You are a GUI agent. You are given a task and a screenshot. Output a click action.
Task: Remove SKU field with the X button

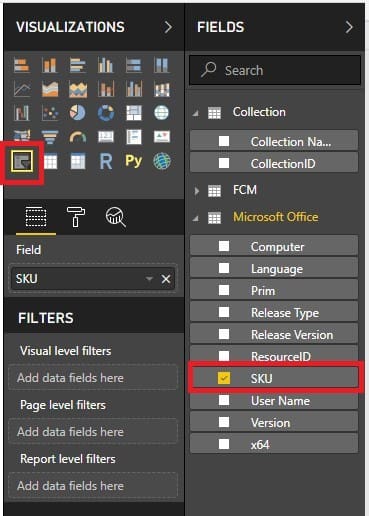click(166, 279)
